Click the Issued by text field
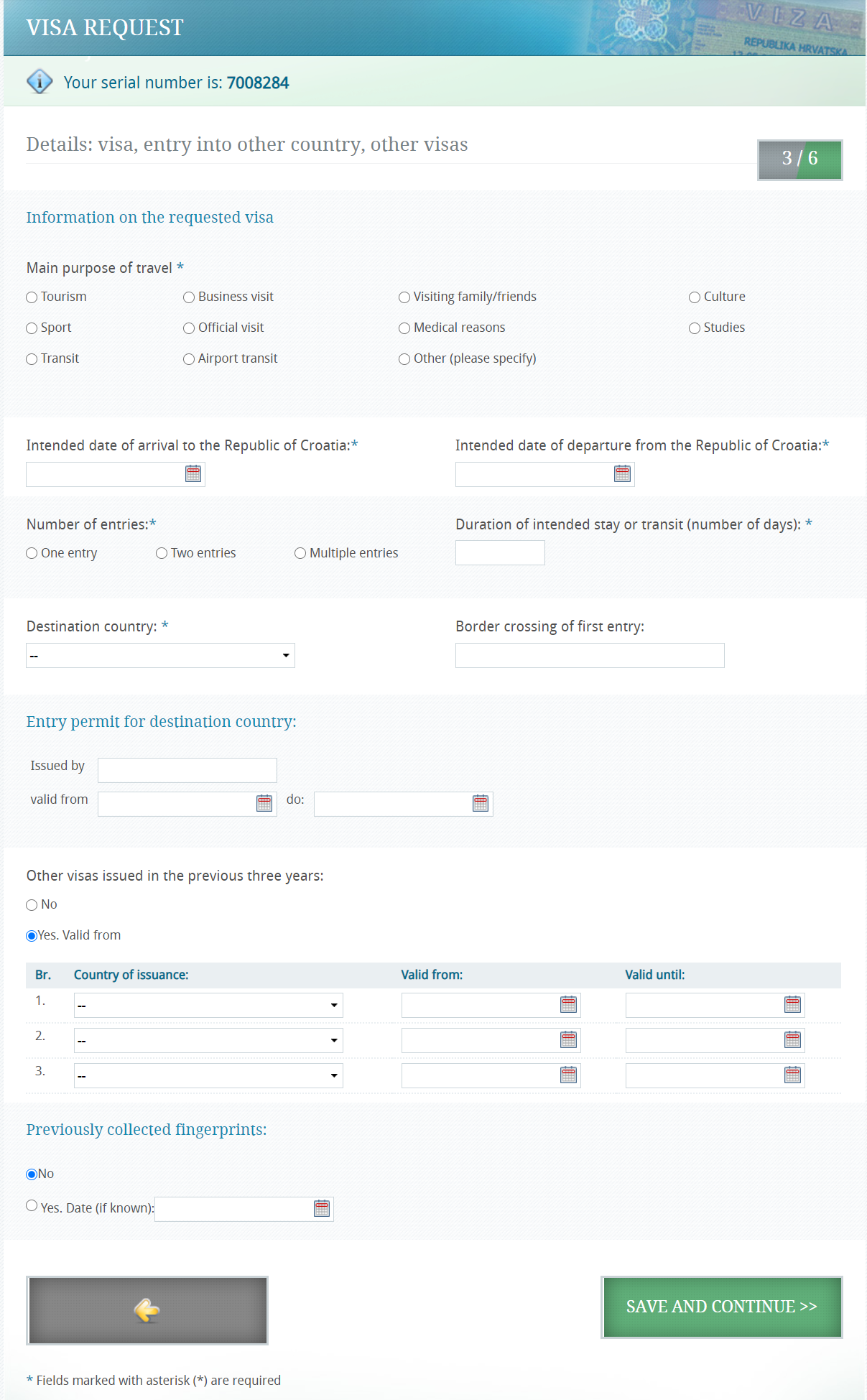867x1400 pixels. click(x=187, y=770)
